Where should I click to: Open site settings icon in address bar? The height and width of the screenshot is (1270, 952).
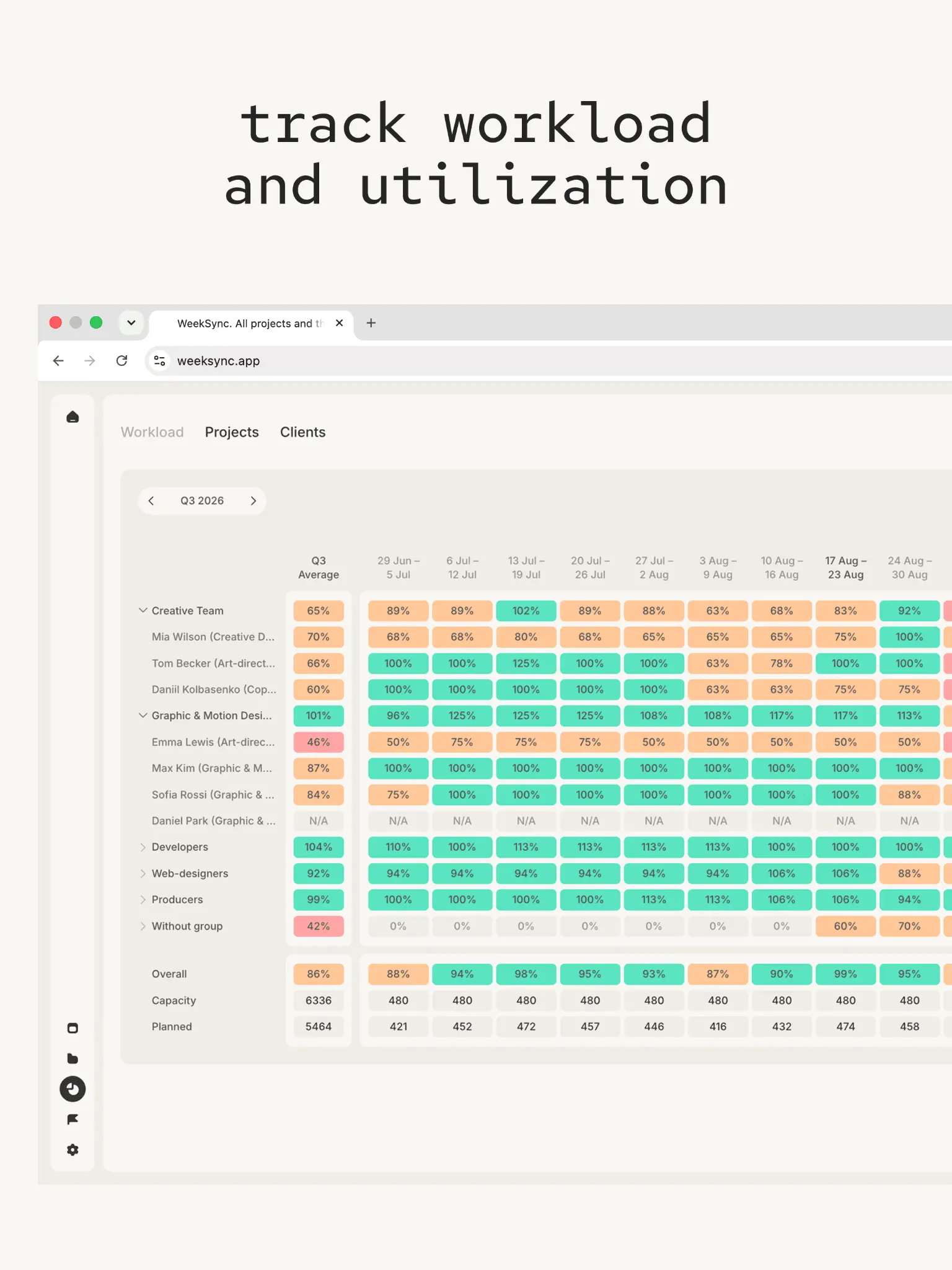159,361
